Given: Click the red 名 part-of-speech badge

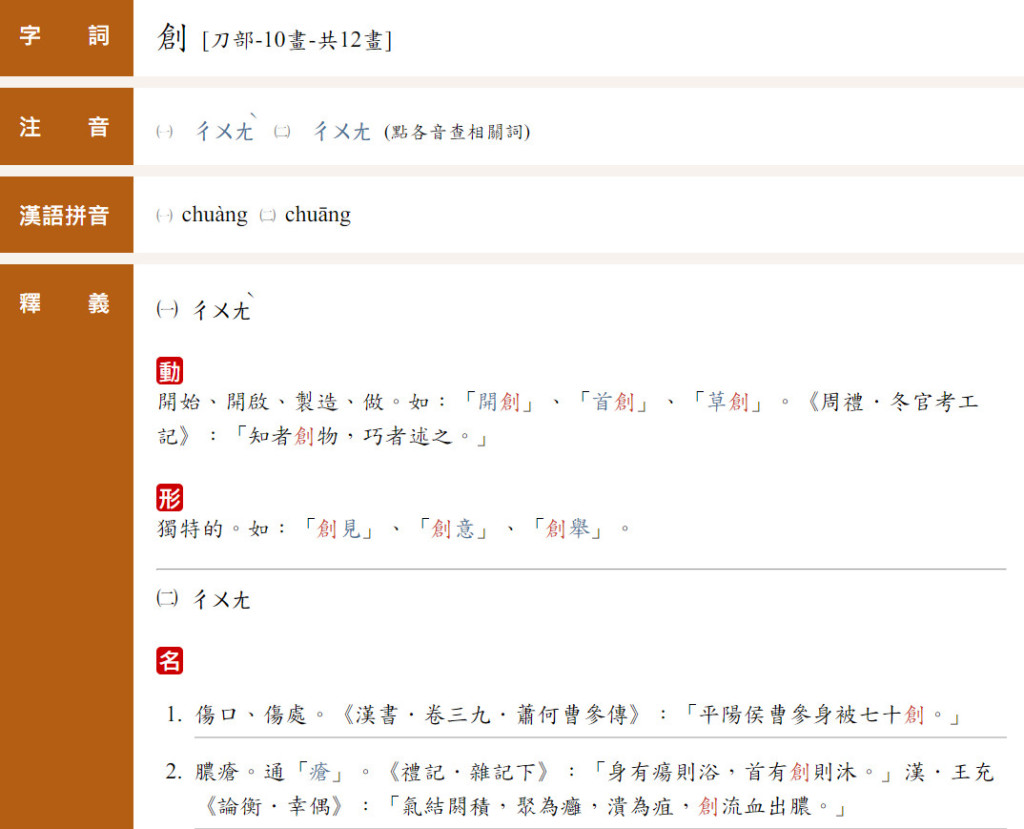Looking at the screenshot, I should (170, 661).
